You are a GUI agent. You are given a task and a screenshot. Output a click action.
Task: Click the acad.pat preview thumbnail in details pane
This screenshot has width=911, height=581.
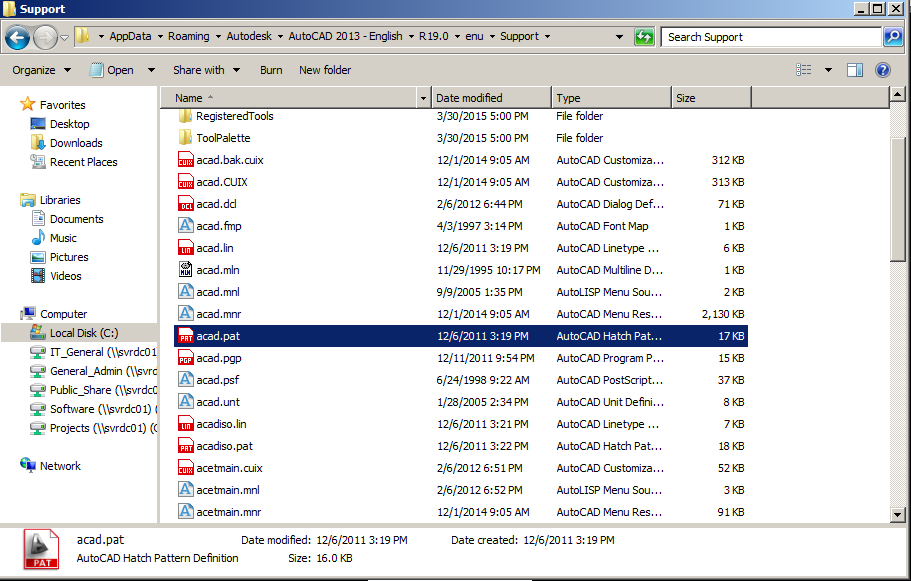point(41,549)
